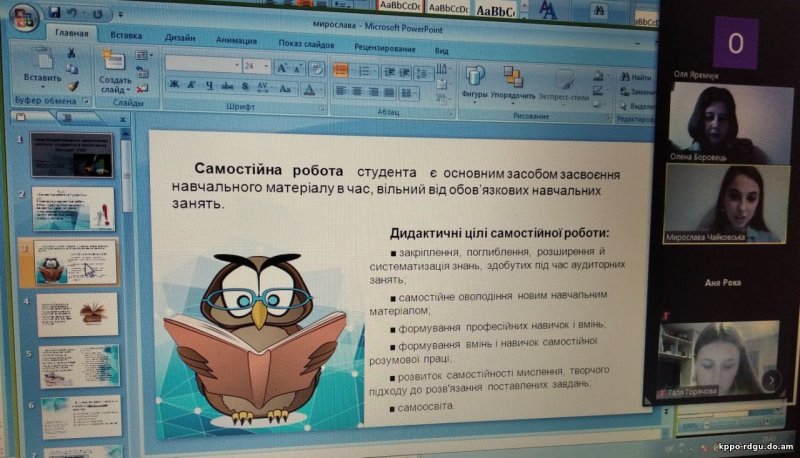Viewport: 800px width, 458px height.
Task: Toggle align text right
Action: click(373, 92)
